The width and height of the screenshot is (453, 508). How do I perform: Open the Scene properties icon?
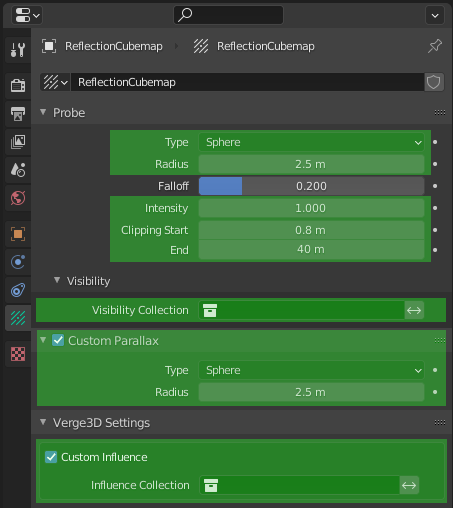18,170
